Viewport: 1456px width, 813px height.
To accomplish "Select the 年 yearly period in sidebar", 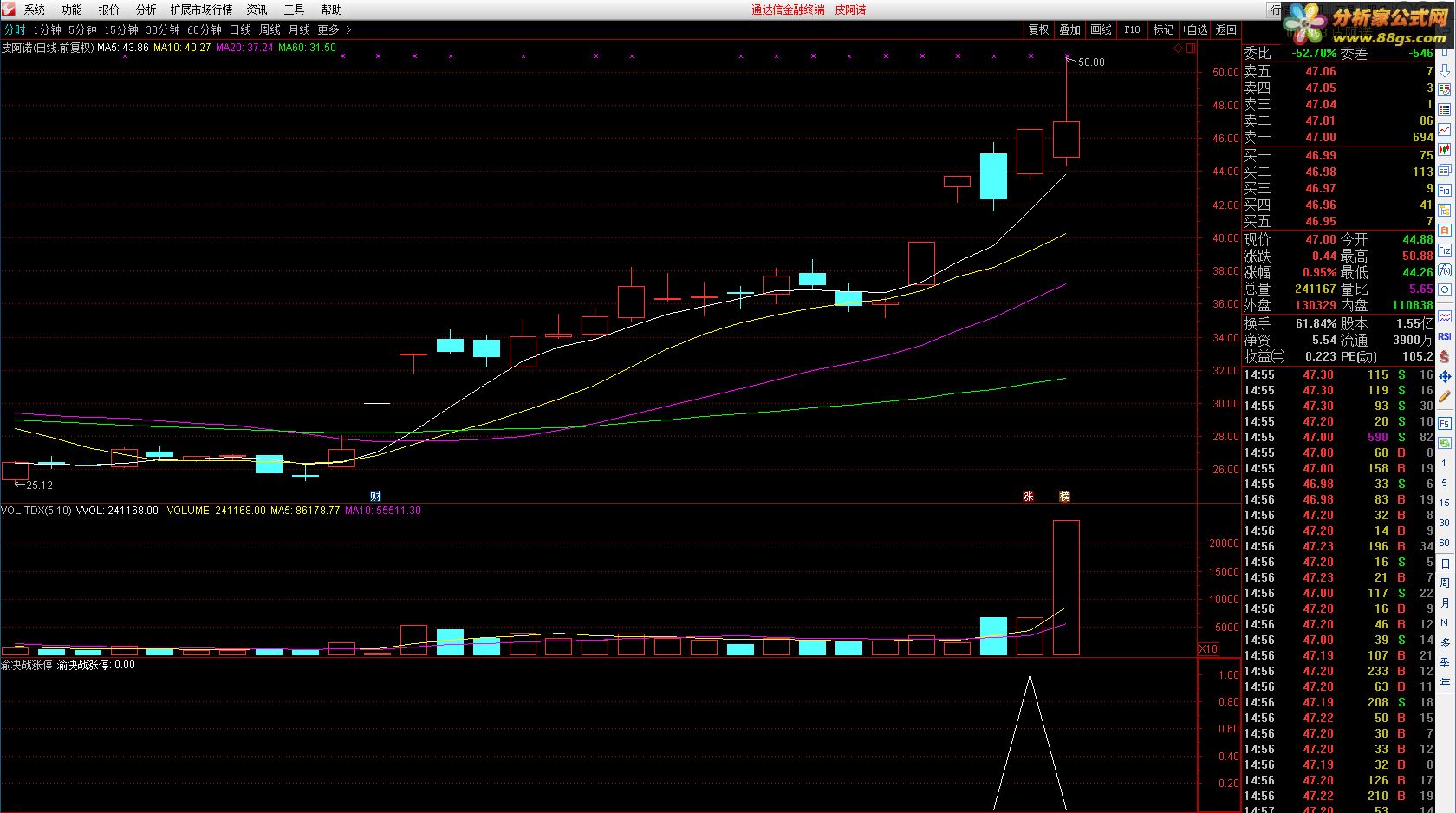I will [x=1445, y=683].
